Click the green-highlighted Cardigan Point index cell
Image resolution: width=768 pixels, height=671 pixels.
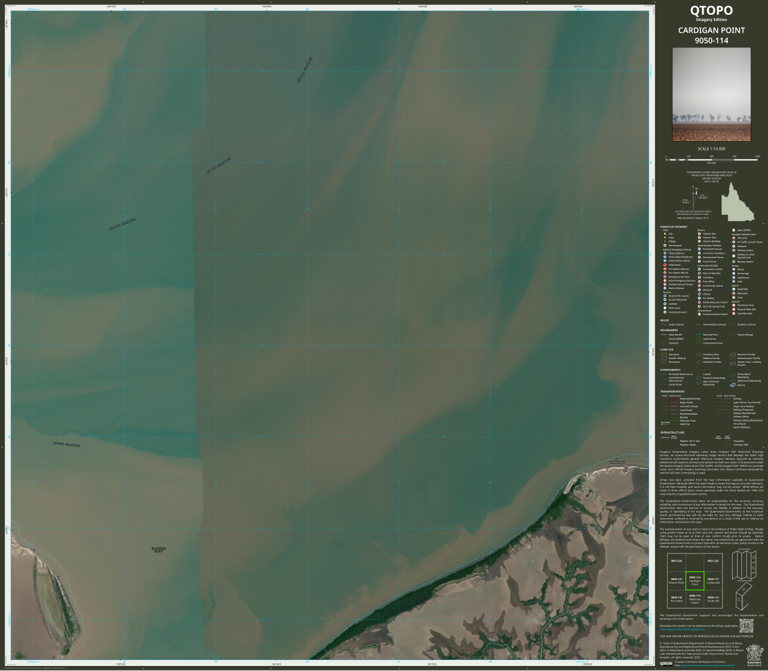coord(695,580)
